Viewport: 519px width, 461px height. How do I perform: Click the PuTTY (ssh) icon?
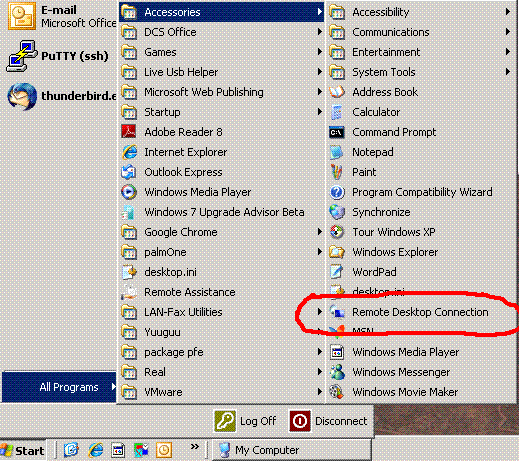21,56
